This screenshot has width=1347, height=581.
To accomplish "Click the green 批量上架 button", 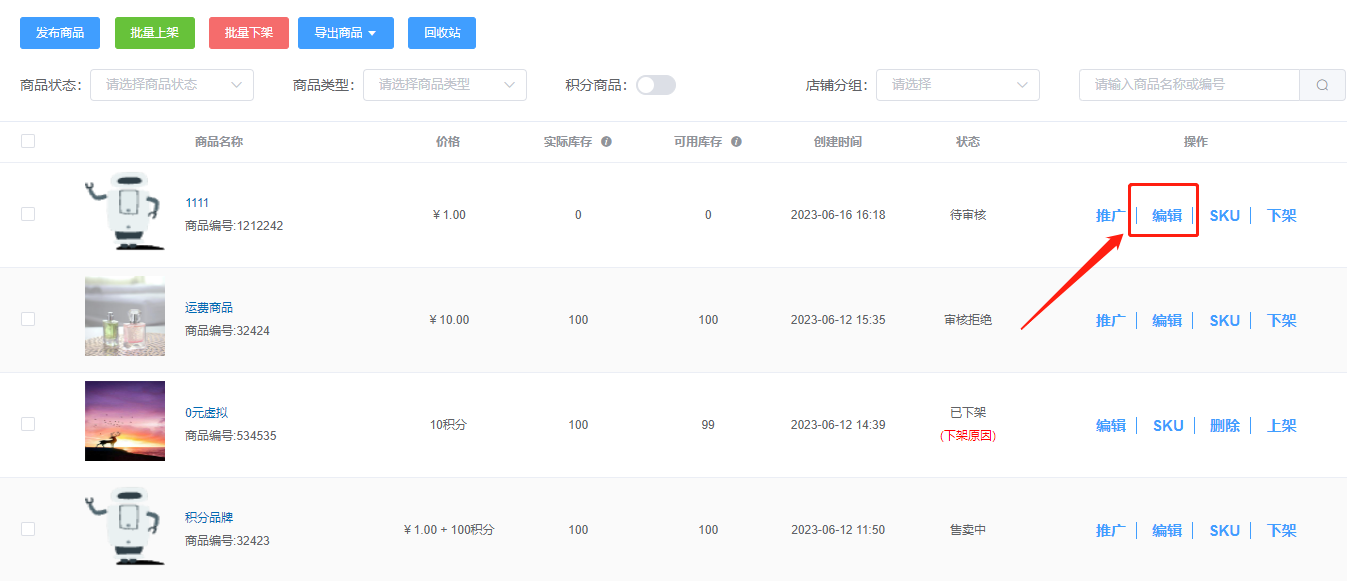I will (155, 33).
